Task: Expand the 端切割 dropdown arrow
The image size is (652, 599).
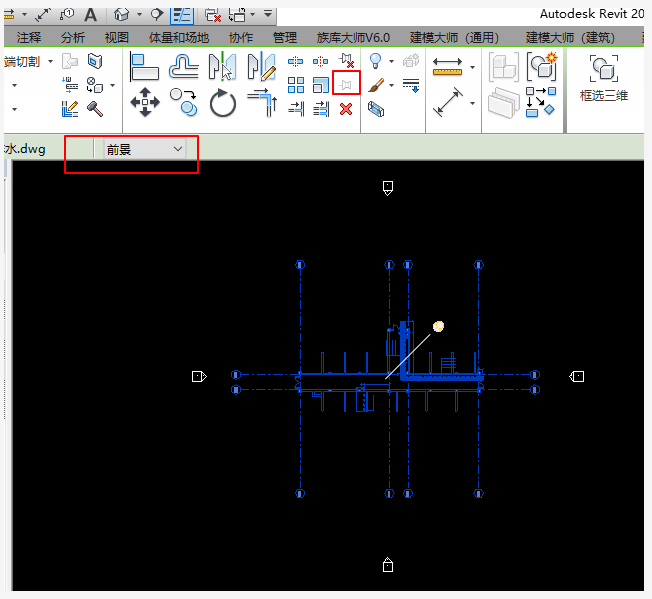Action: point(51,62)
